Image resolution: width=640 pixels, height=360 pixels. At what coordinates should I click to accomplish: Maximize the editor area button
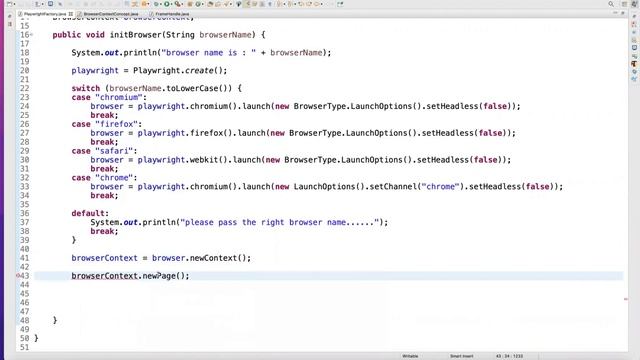click(622, 13)
